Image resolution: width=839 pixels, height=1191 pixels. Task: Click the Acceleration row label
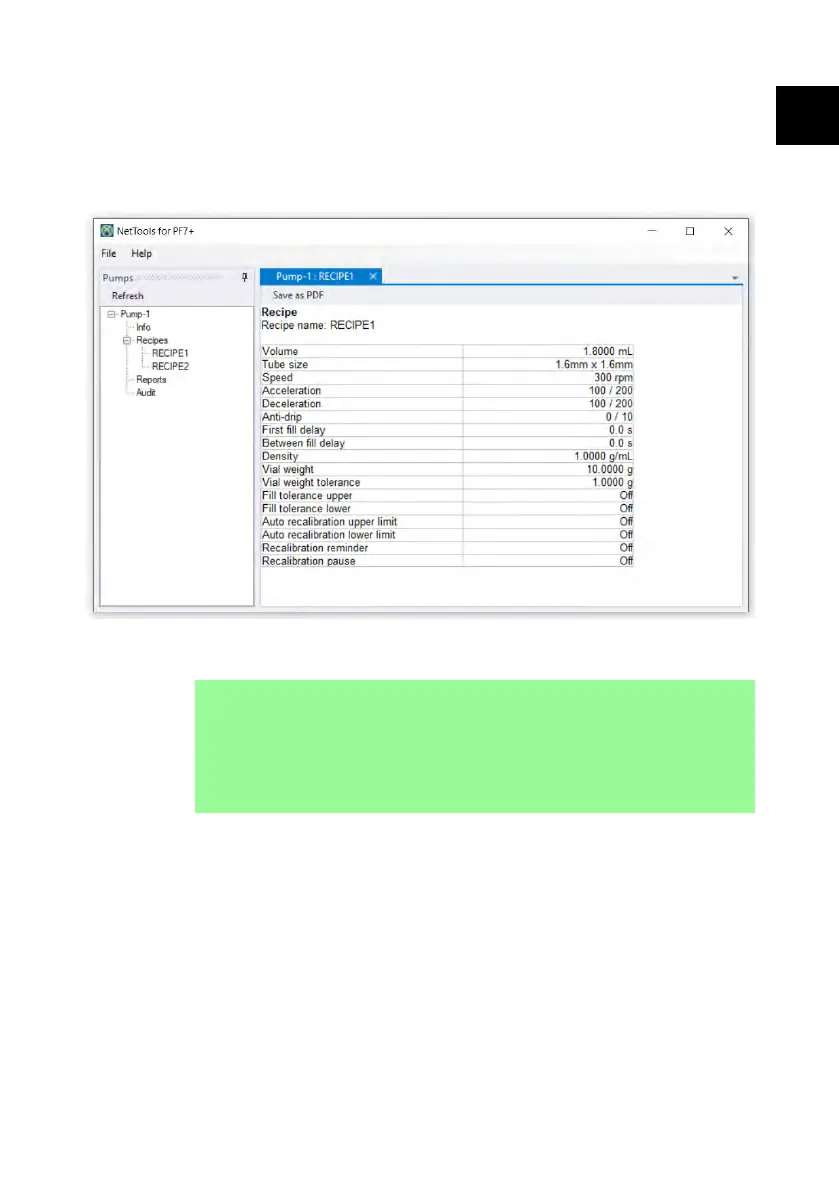(292, 390)
